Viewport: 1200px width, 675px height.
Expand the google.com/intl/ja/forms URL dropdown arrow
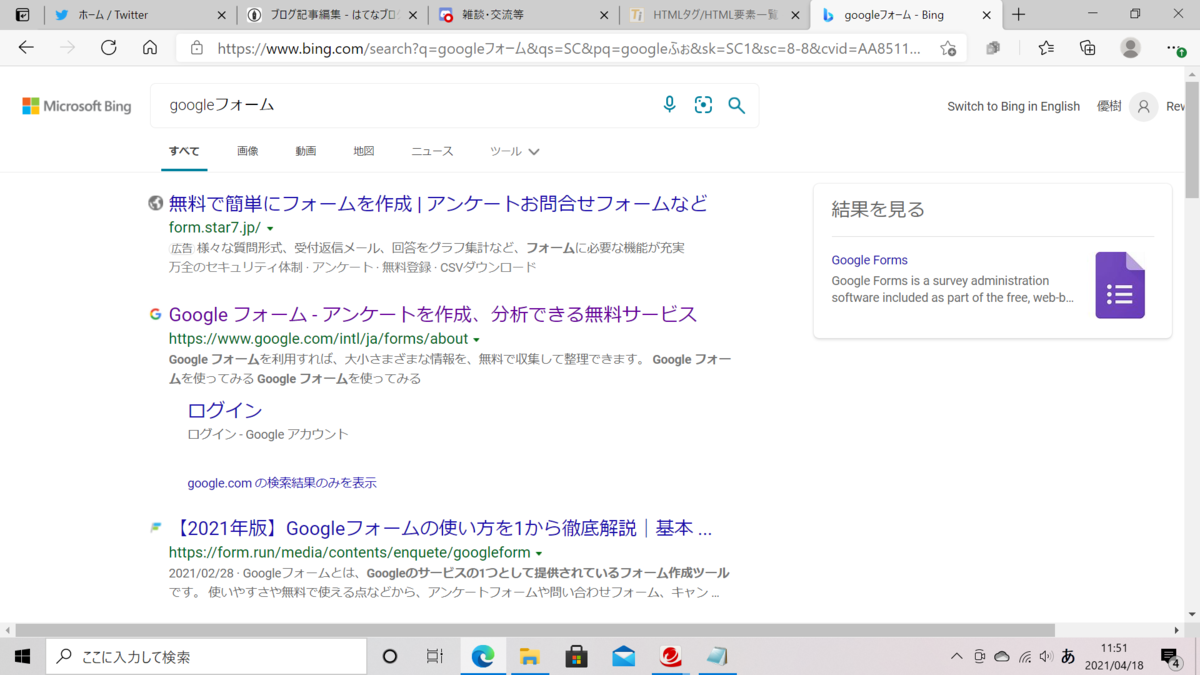coord(477,338)
